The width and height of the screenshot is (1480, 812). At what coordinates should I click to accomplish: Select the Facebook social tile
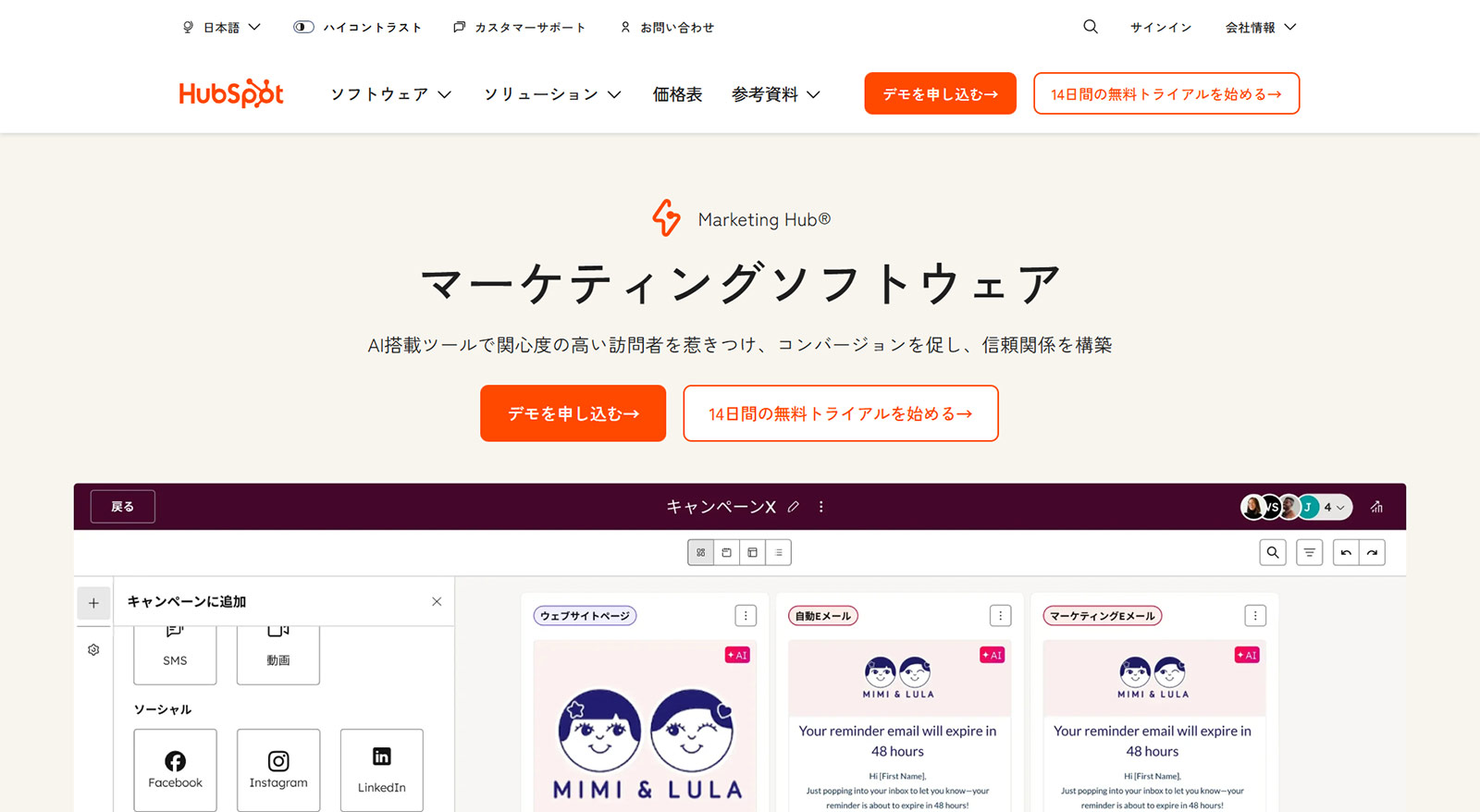click(175, 769)
